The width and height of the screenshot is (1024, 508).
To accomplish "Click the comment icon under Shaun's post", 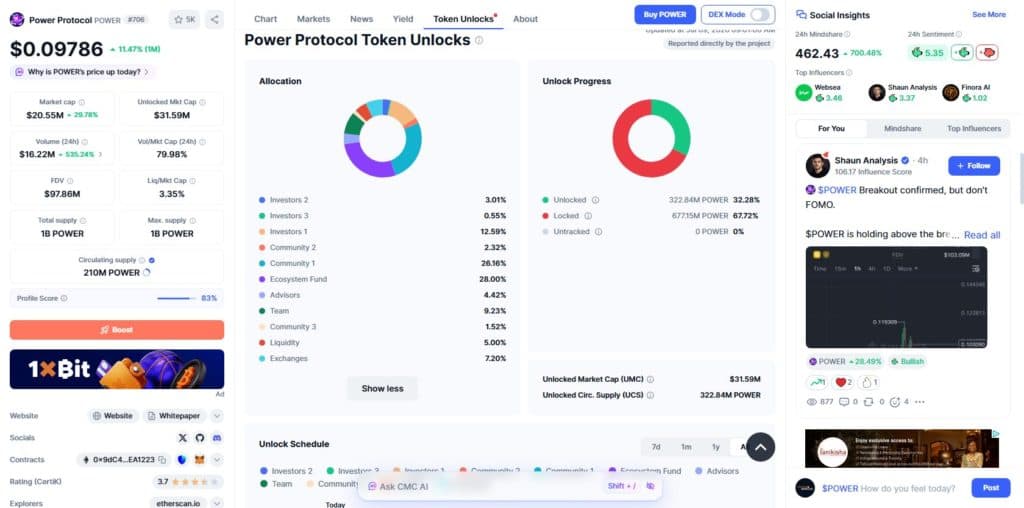I will 844,402.
